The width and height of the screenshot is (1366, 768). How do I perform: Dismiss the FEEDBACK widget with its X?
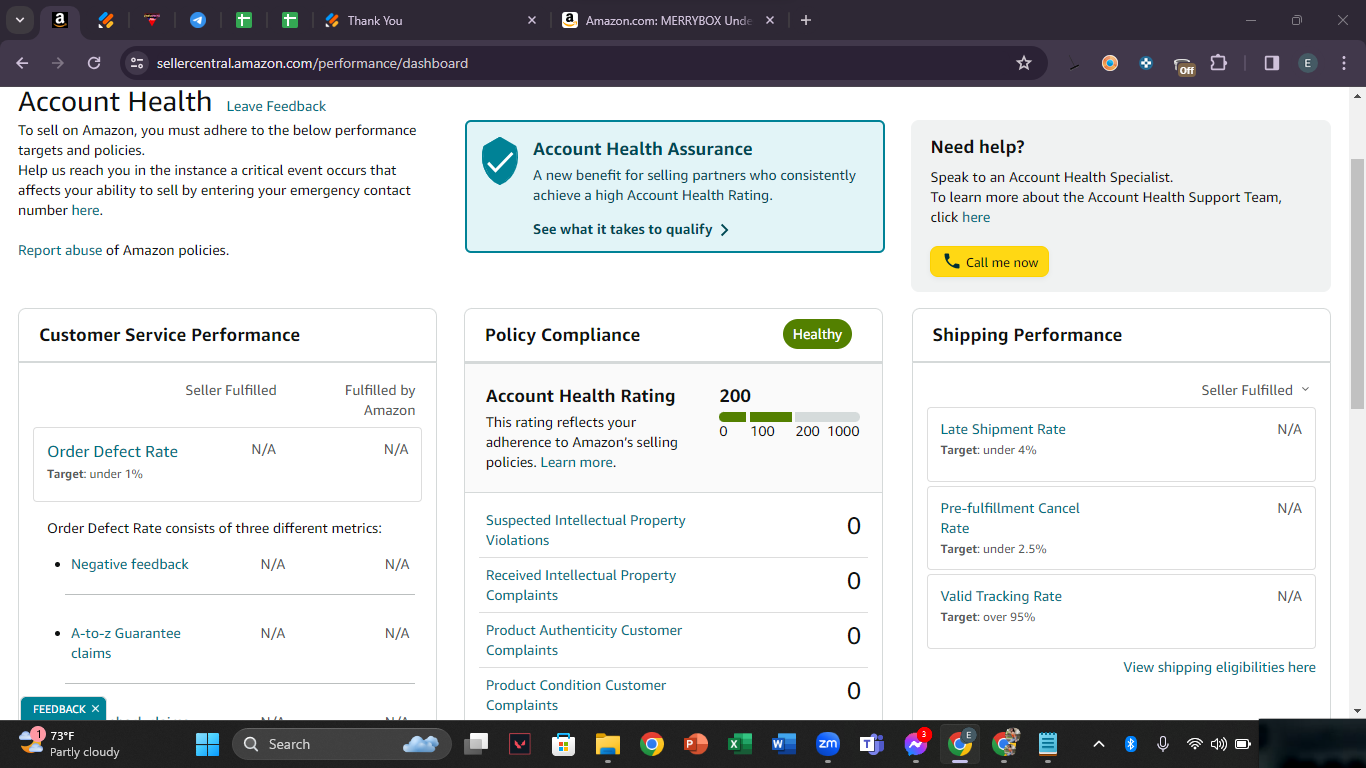[x=95, y=709]
